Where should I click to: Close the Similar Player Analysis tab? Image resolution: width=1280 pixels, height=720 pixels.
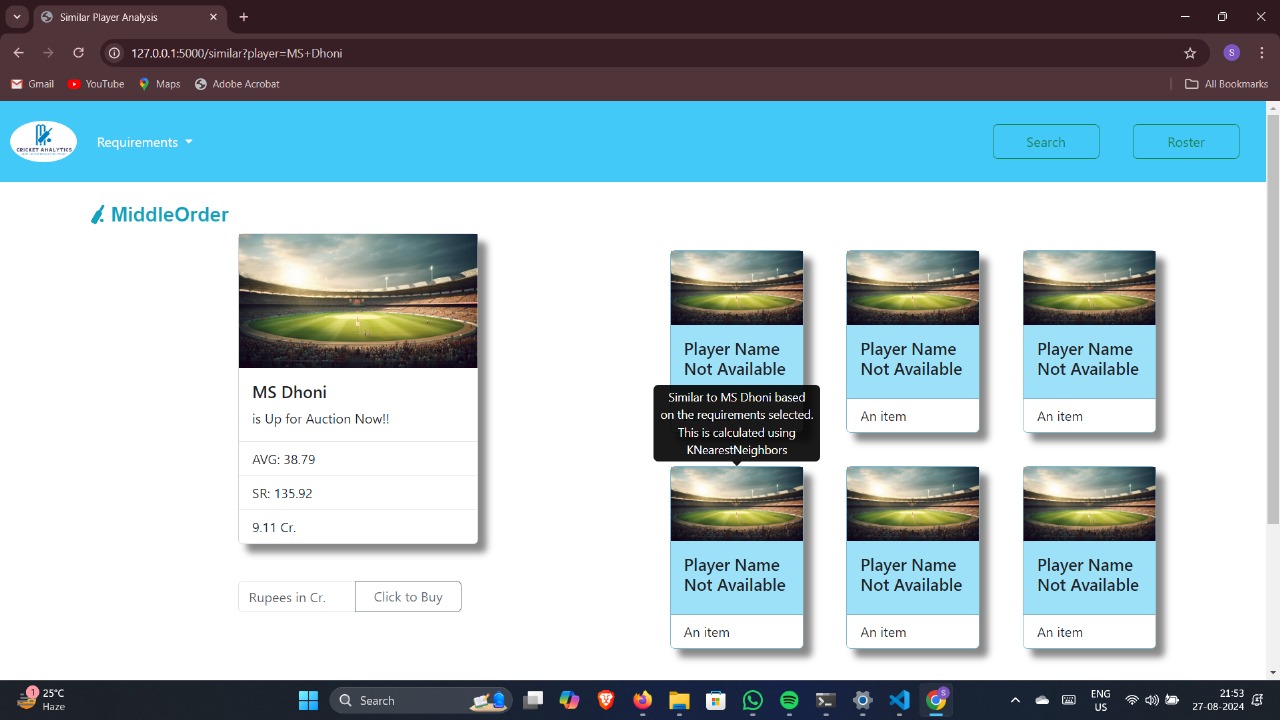pos(211,17)
